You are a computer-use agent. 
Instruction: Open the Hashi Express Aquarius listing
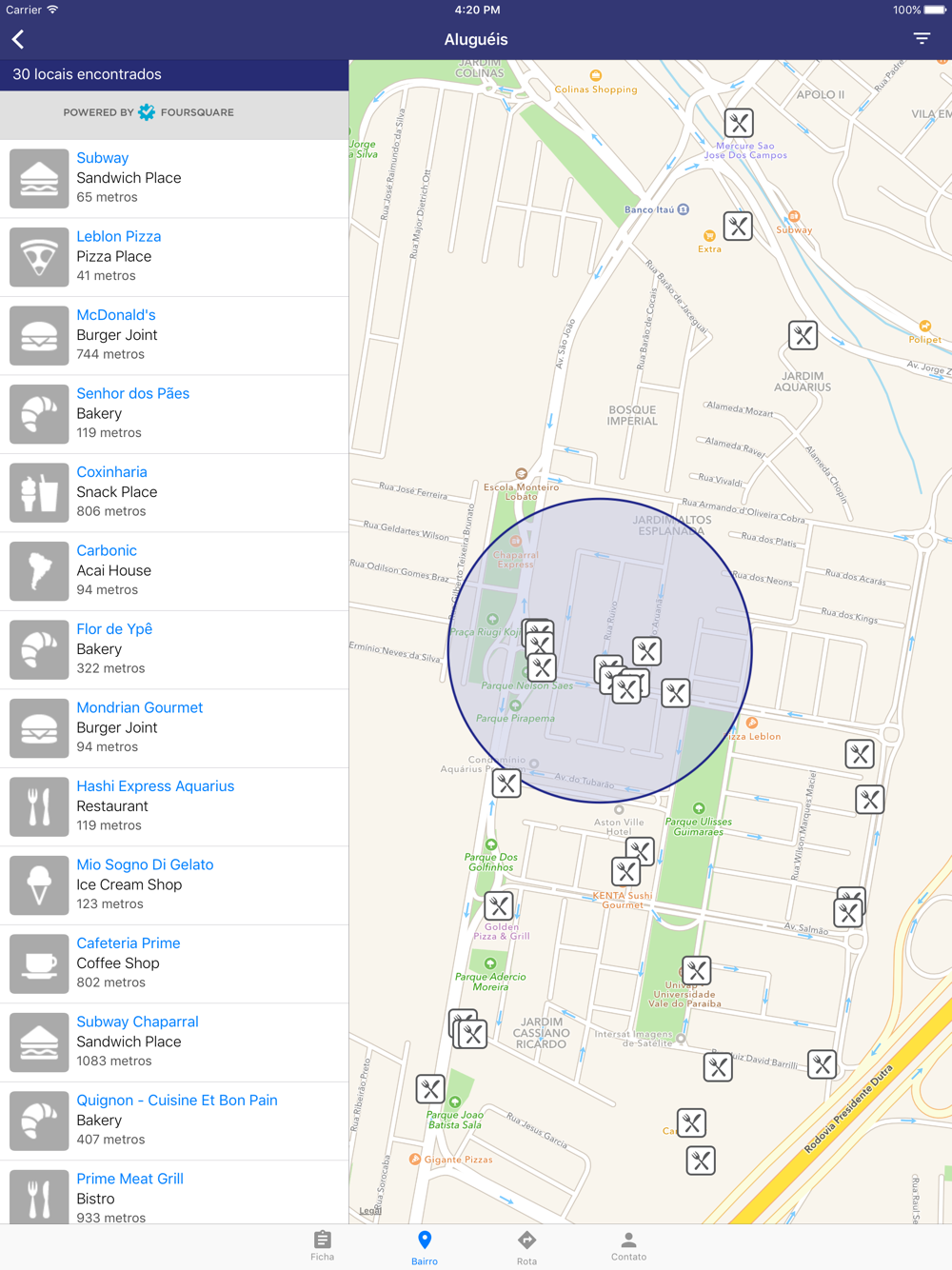[x=174, y=806]
